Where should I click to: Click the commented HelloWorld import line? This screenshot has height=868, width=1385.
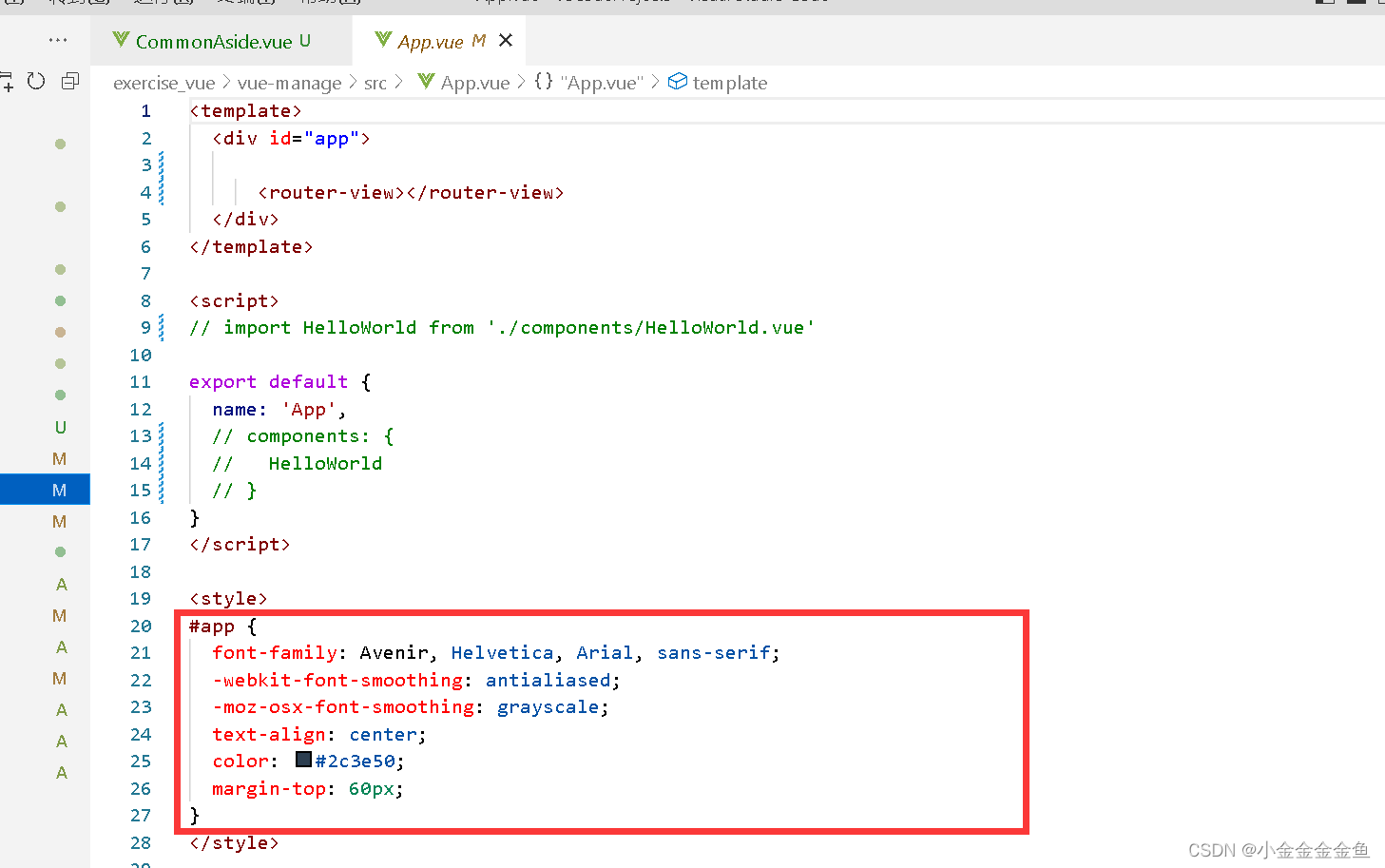tap(502, 327)
